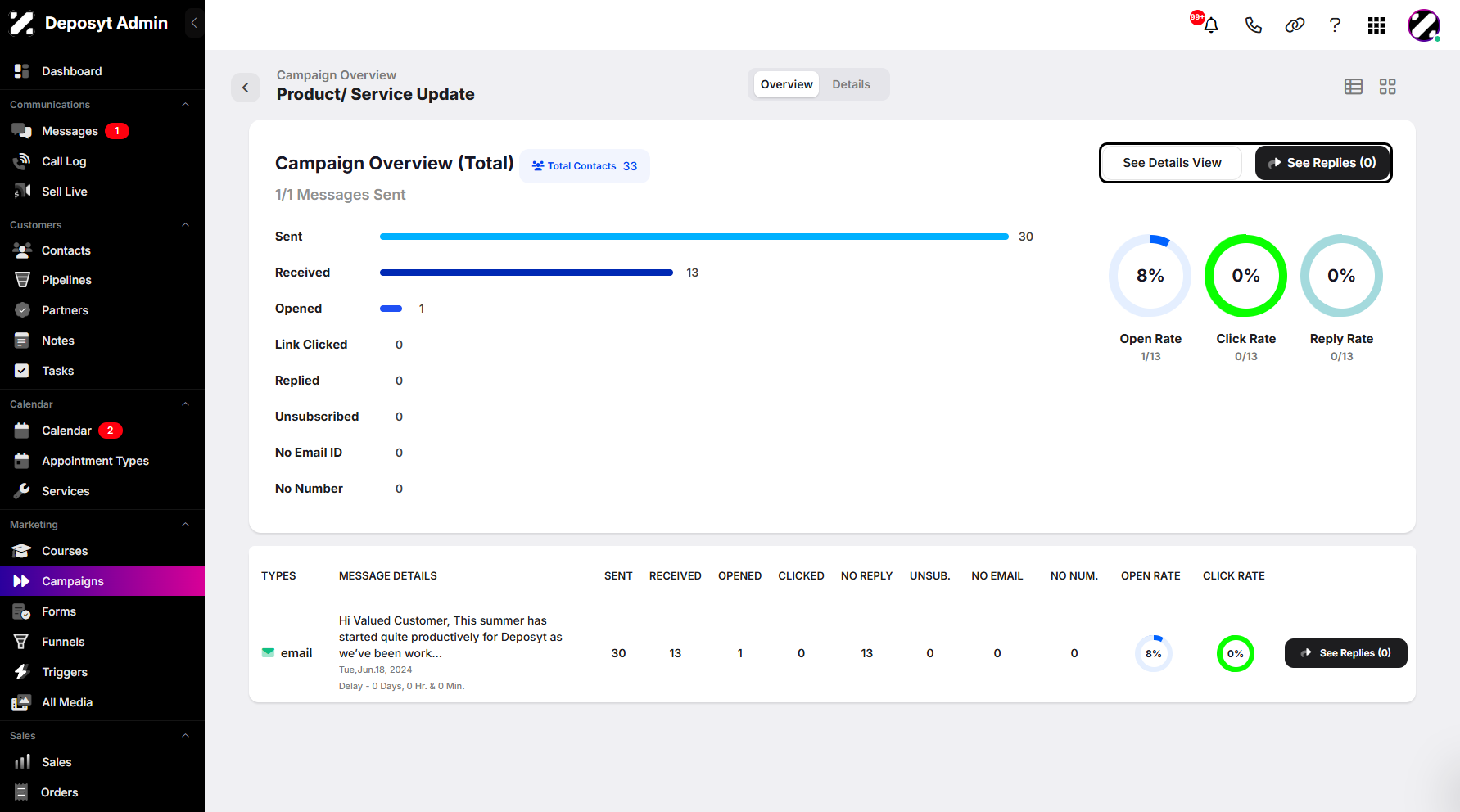Click the Click Rate 0% green gauge
The image size is (1460, 812).
(x=1245, y=276)
